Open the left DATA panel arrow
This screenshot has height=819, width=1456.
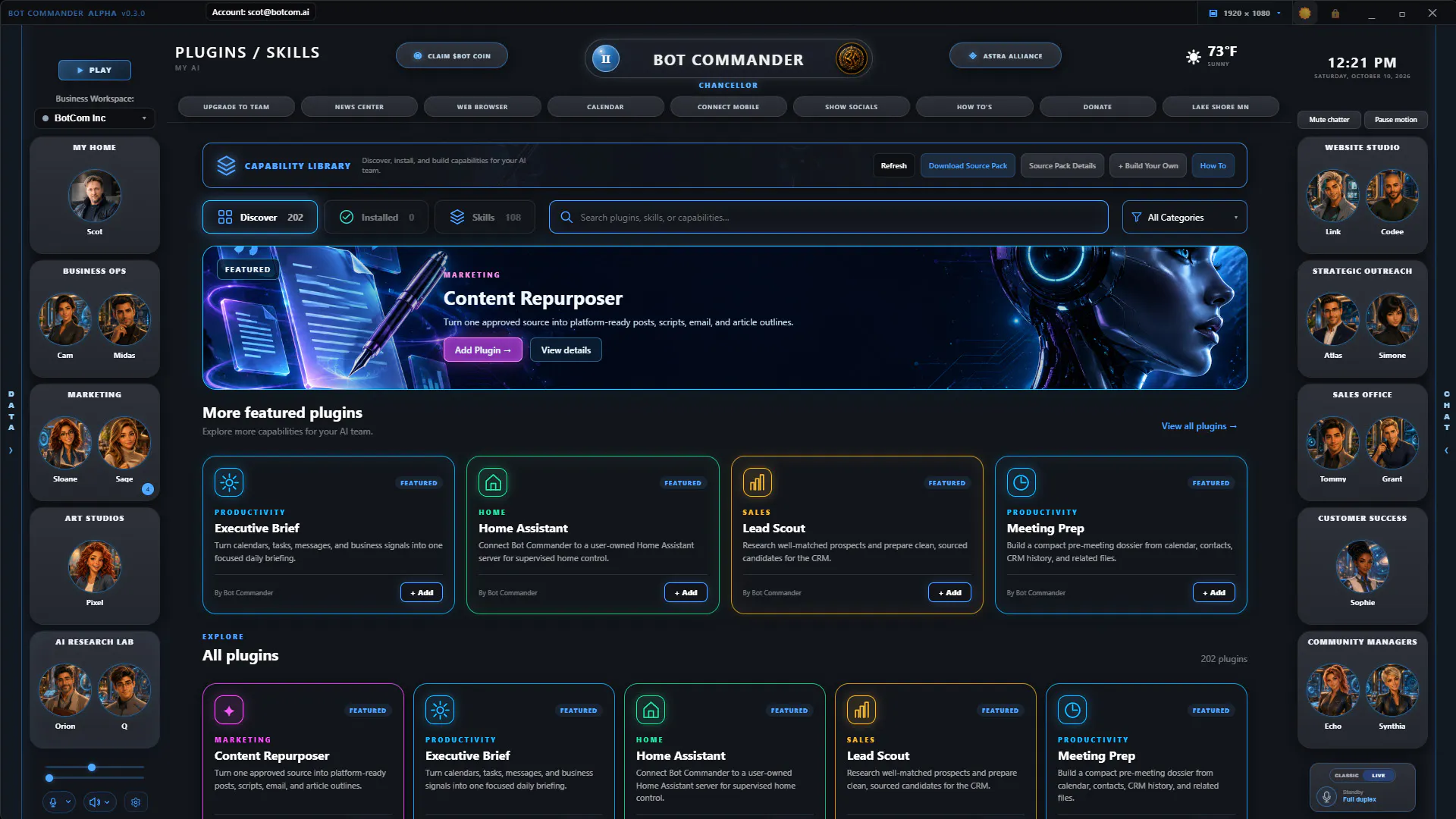click(11, 450)
